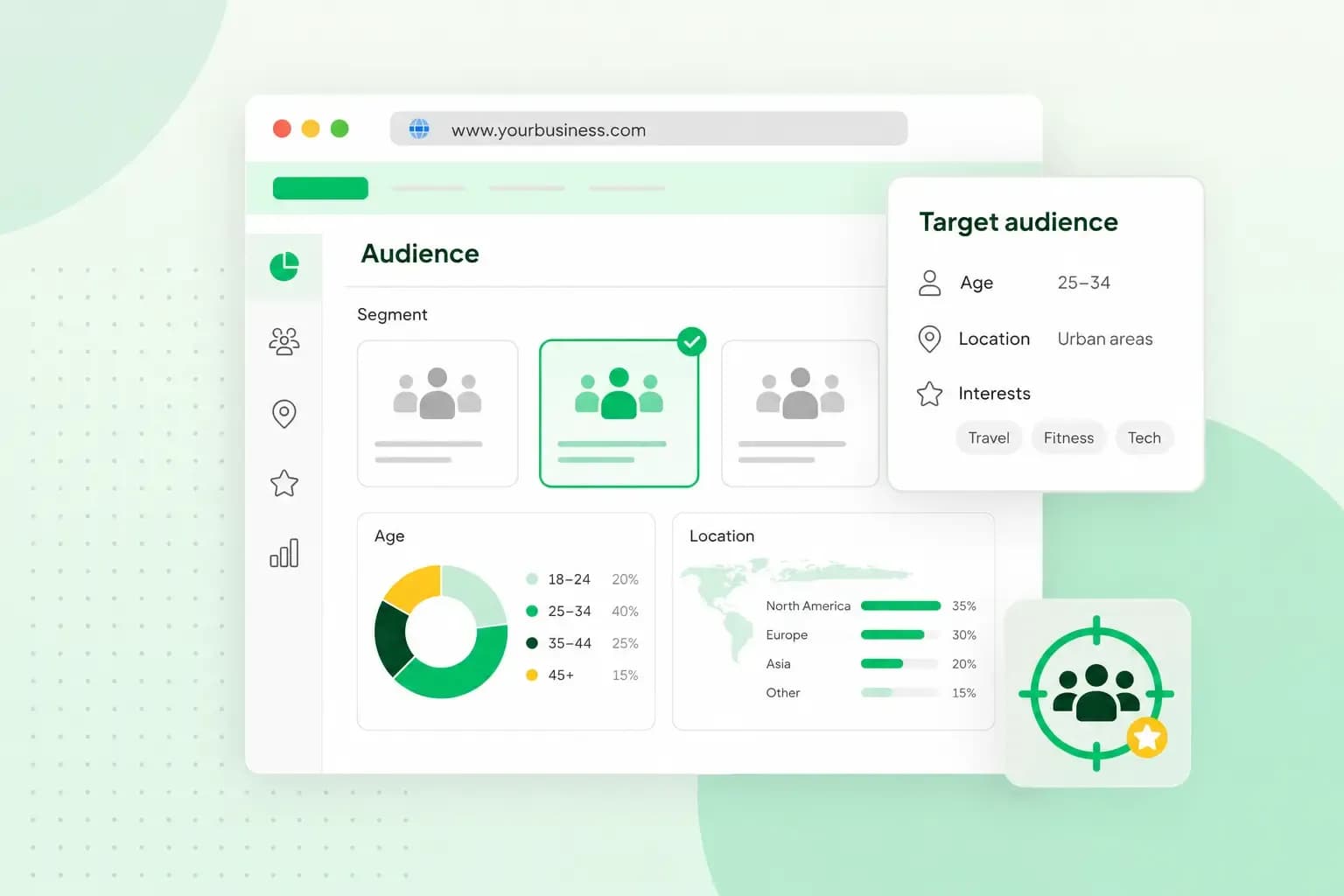Image resolution: width=1344 pixels, height=896 pixels.
Task: Click the North America label
Action: point(808,605)
